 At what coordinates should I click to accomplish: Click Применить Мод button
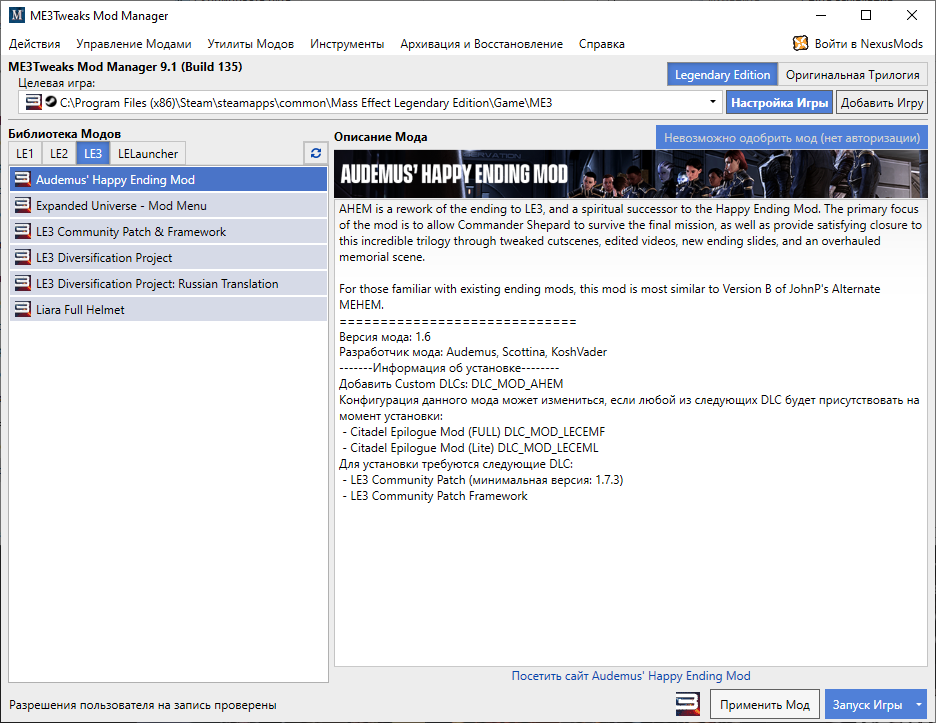[765, 704]
